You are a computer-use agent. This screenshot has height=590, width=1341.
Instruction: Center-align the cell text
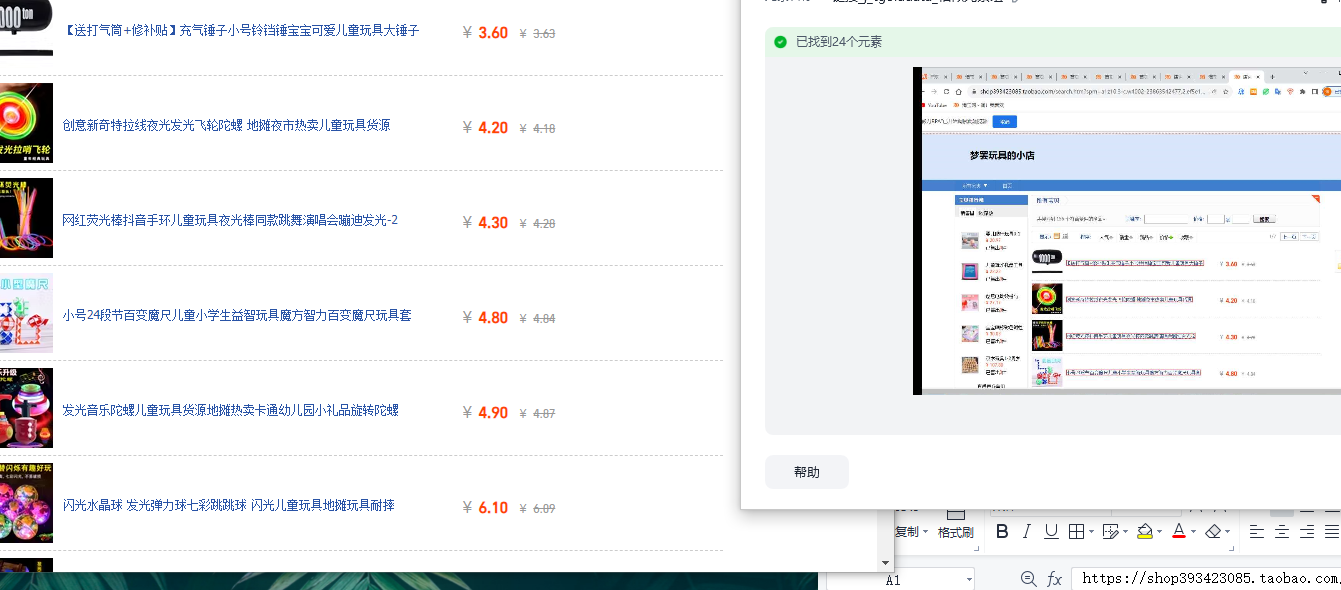click(1282, 531)
